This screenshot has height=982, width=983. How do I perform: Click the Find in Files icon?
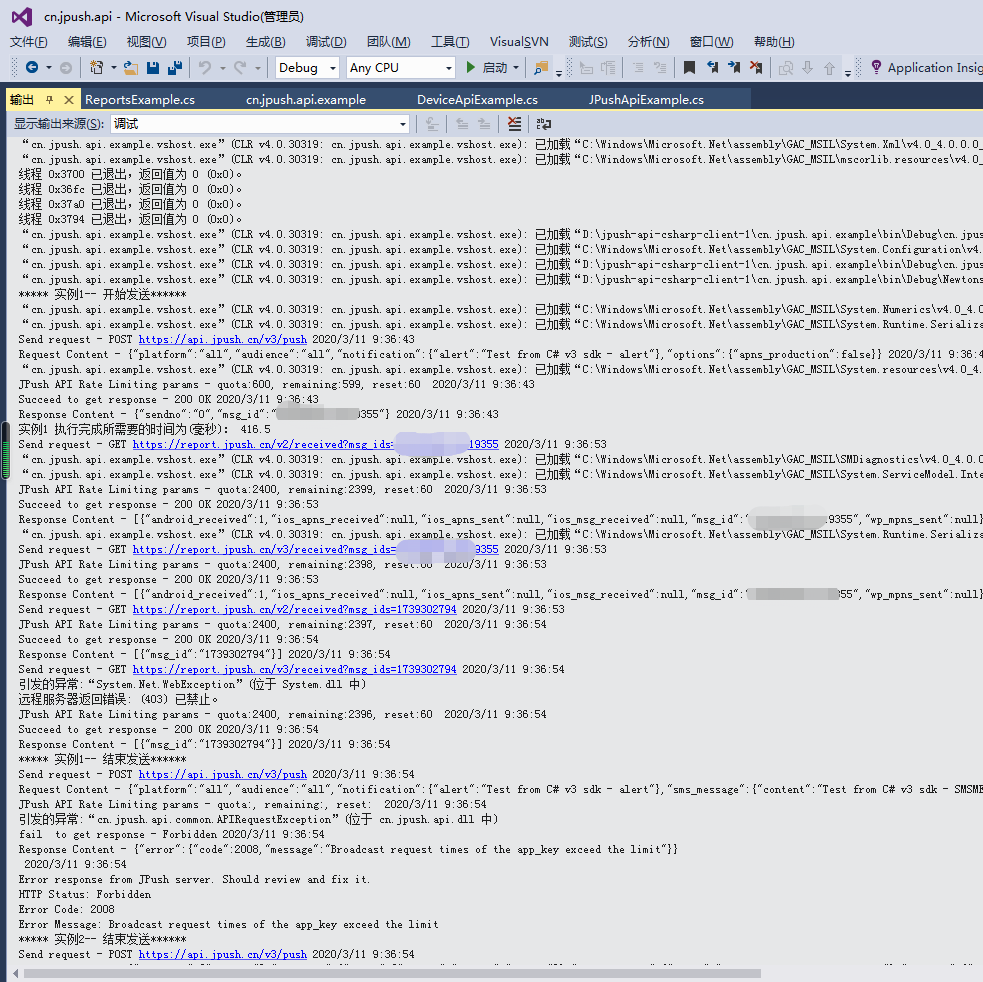point(540,67)
